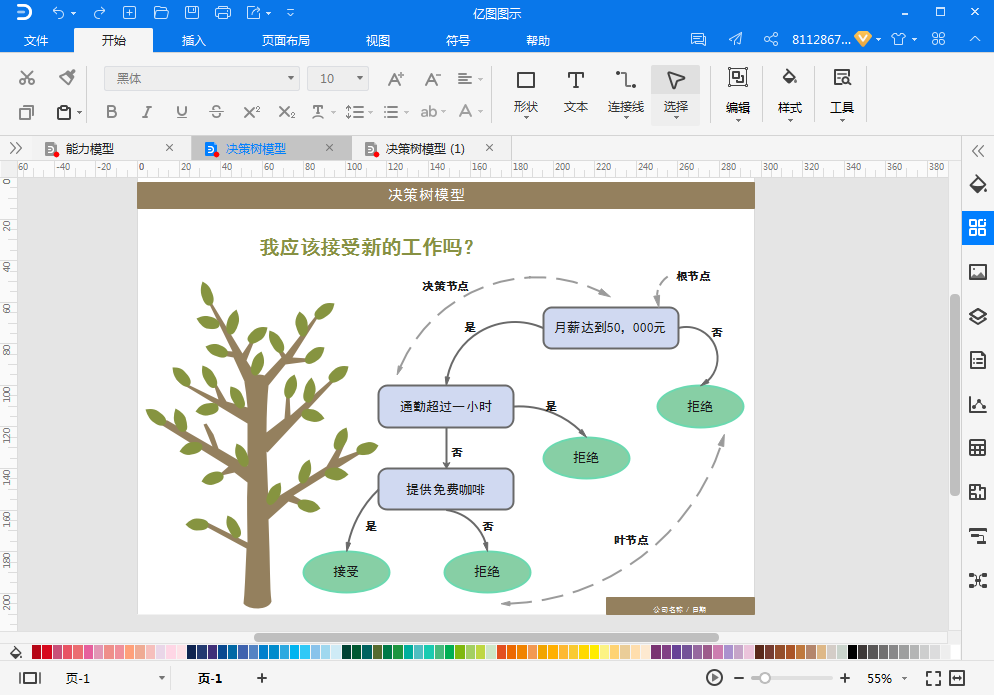Open the Image panel in right sidebar
The width and height of the screenshot is (994, 695).
pos(977,272)
